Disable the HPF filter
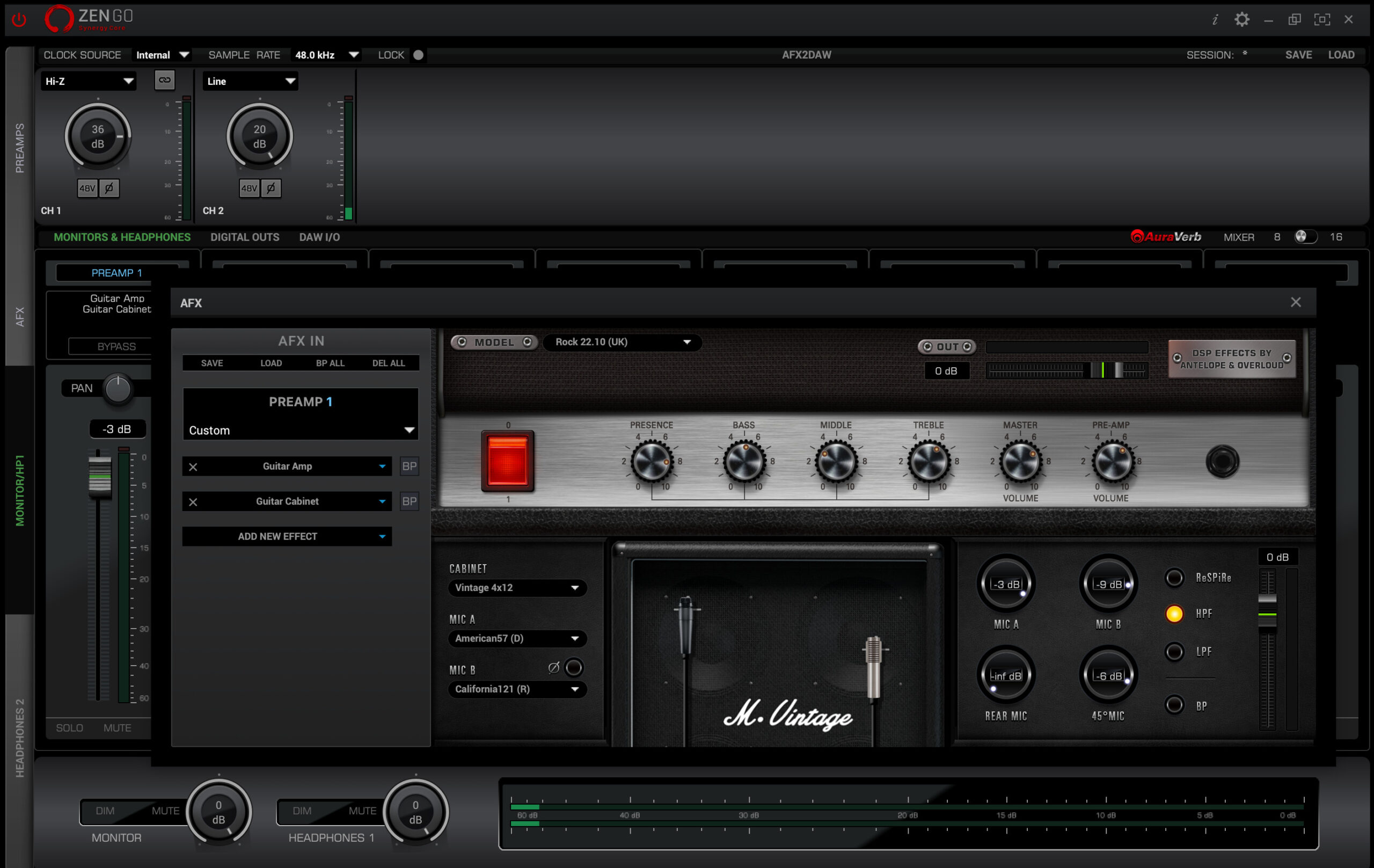1374x868 pixels. [x=1174, y=614]
